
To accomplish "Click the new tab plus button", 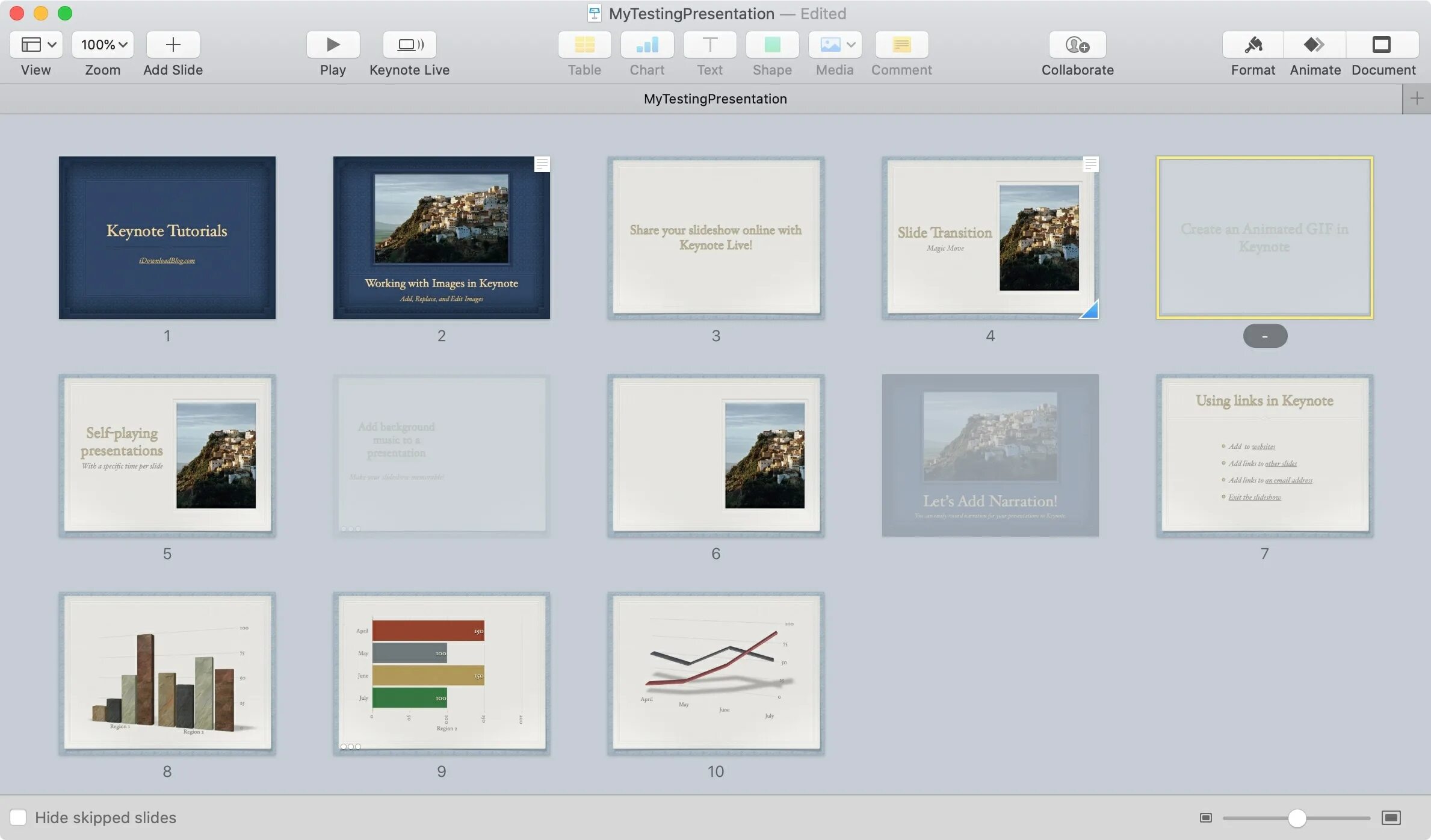I will click(1417, 99).
